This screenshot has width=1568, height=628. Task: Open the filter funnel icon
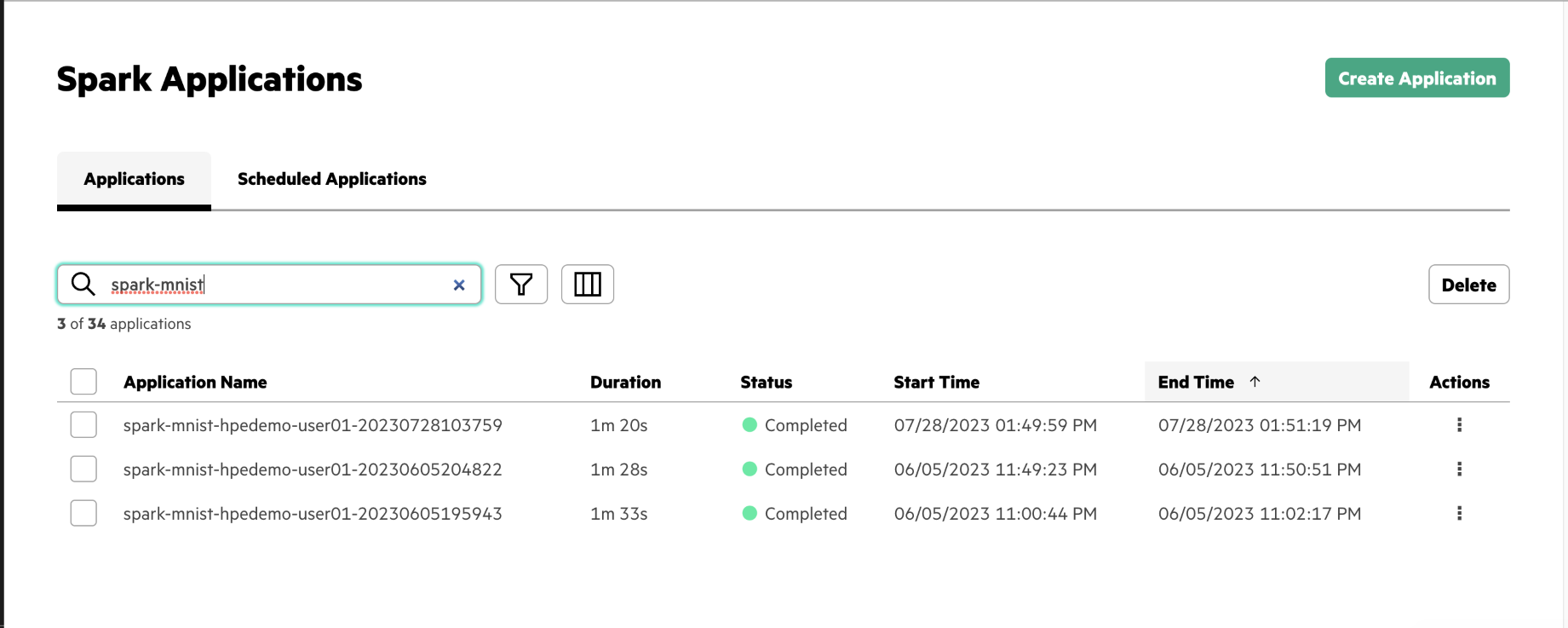521,284
